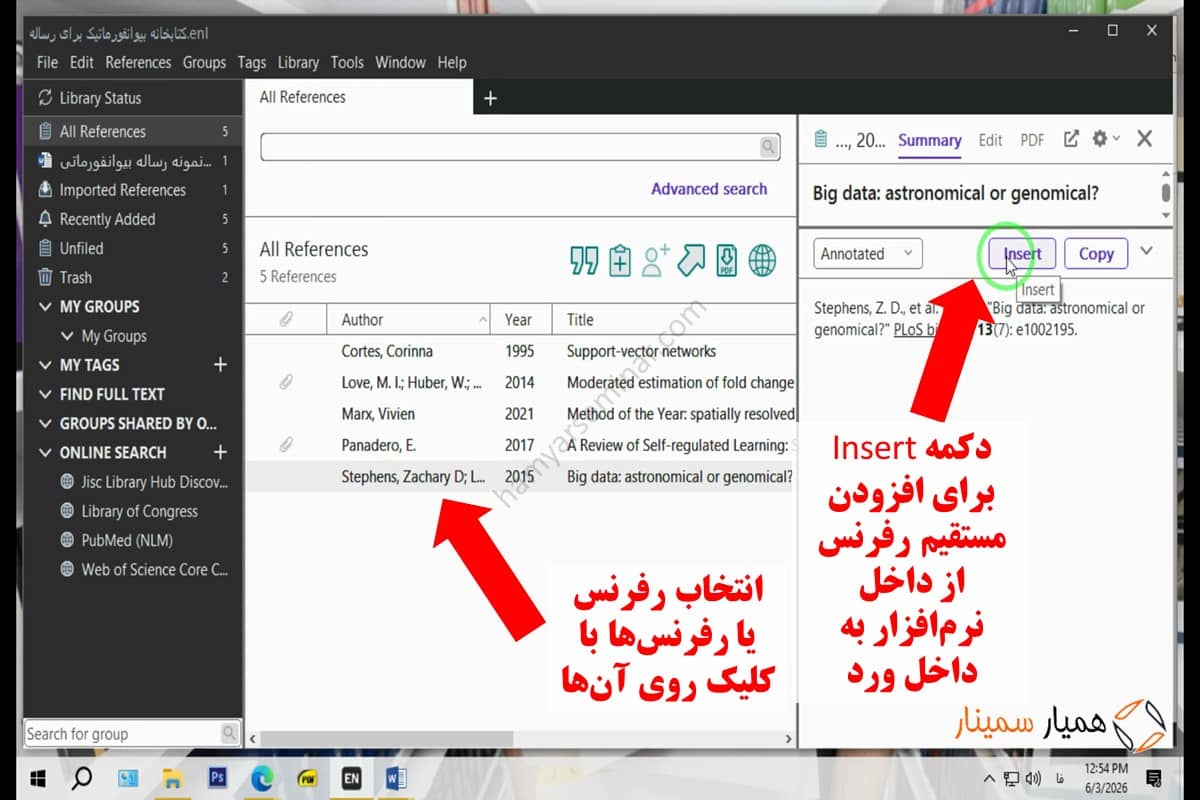
Task: Open the Trash group
Action: point(133,277)
